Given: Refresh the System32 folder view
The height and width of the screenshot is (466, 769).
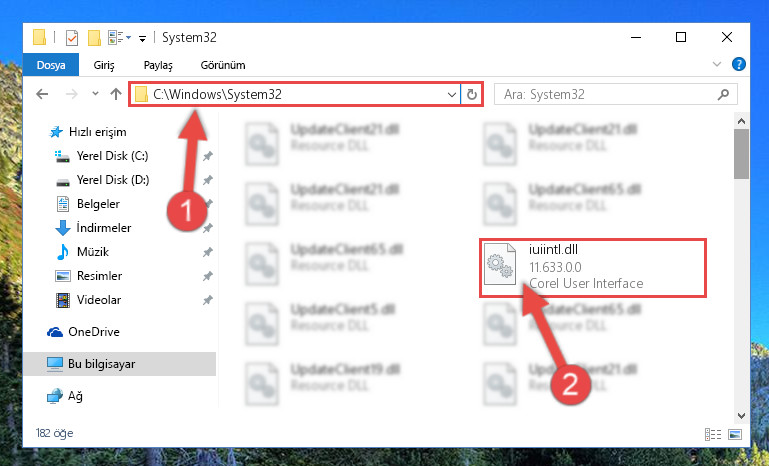Looking at the screenshot, I should (x=471, y=94).
